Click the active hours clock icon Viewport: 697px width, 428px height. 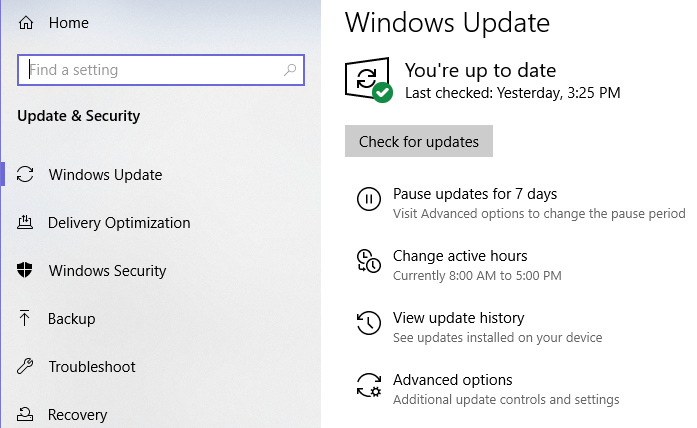pyautogui.click(x=369, y=261)
